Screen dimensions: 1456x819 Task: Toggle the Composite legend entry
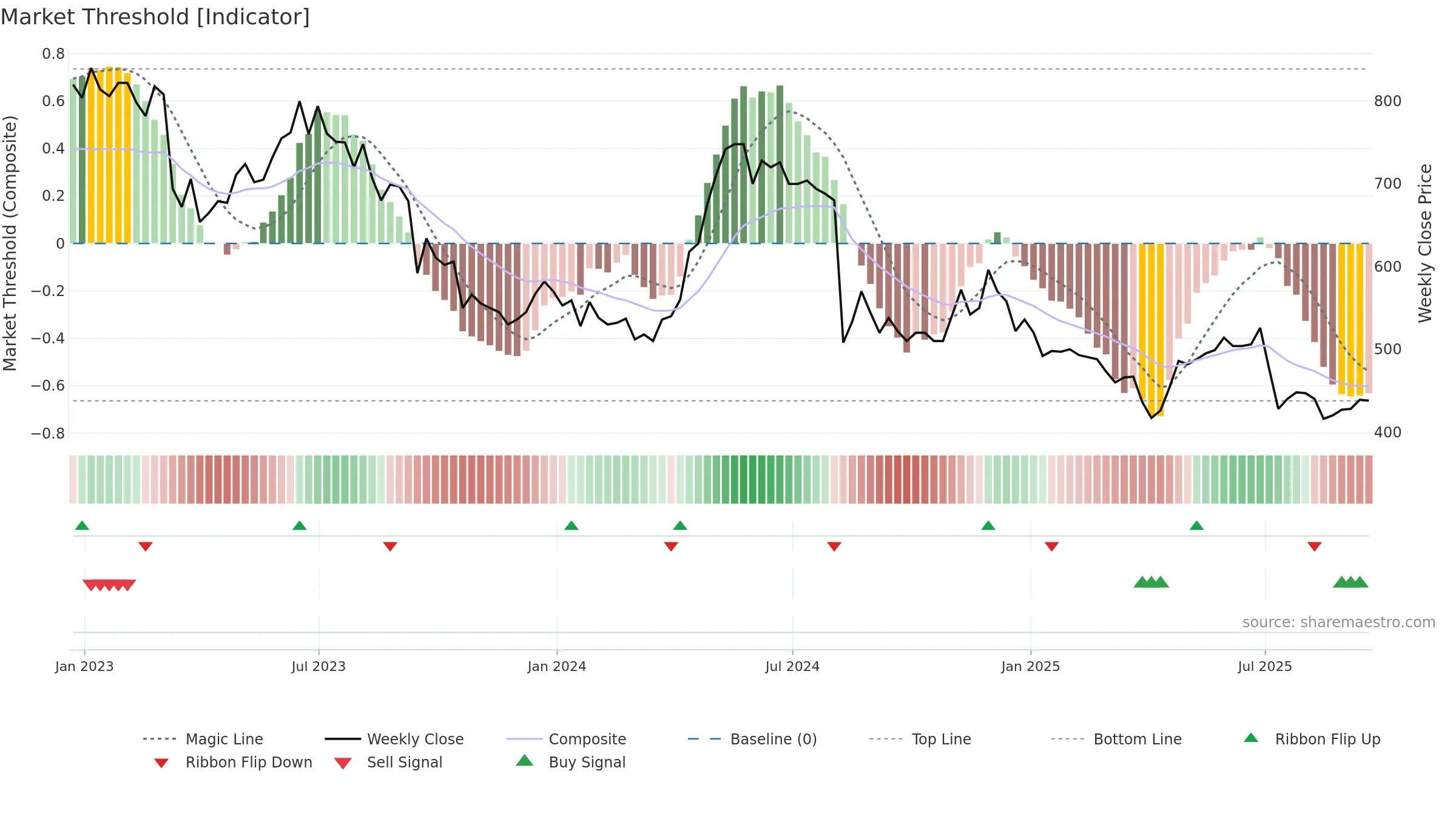567,739
